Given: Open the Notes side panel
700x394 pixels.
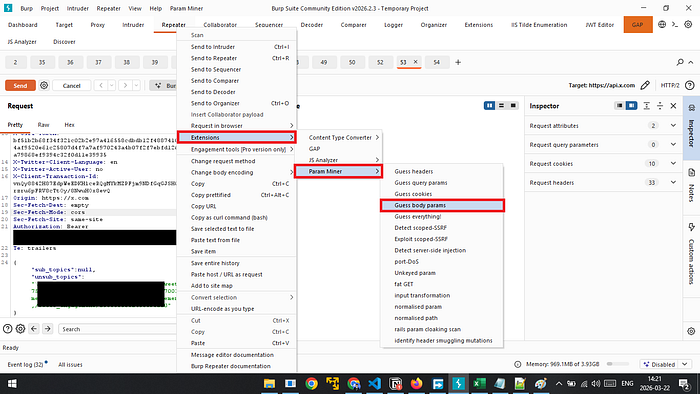Looking at the screenshot, I should (692, 185).
